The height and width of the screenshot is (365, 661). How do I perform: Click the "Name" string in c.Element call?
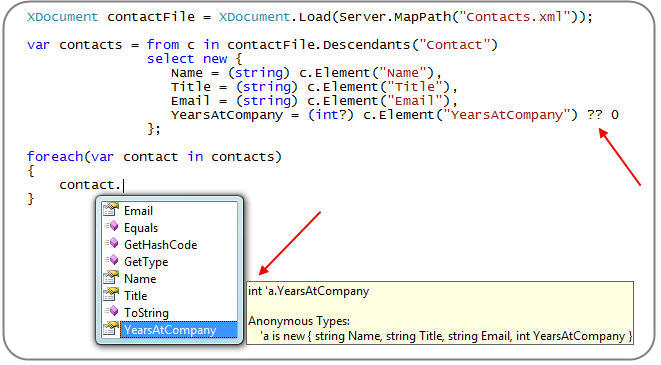[x=403, y=73]
